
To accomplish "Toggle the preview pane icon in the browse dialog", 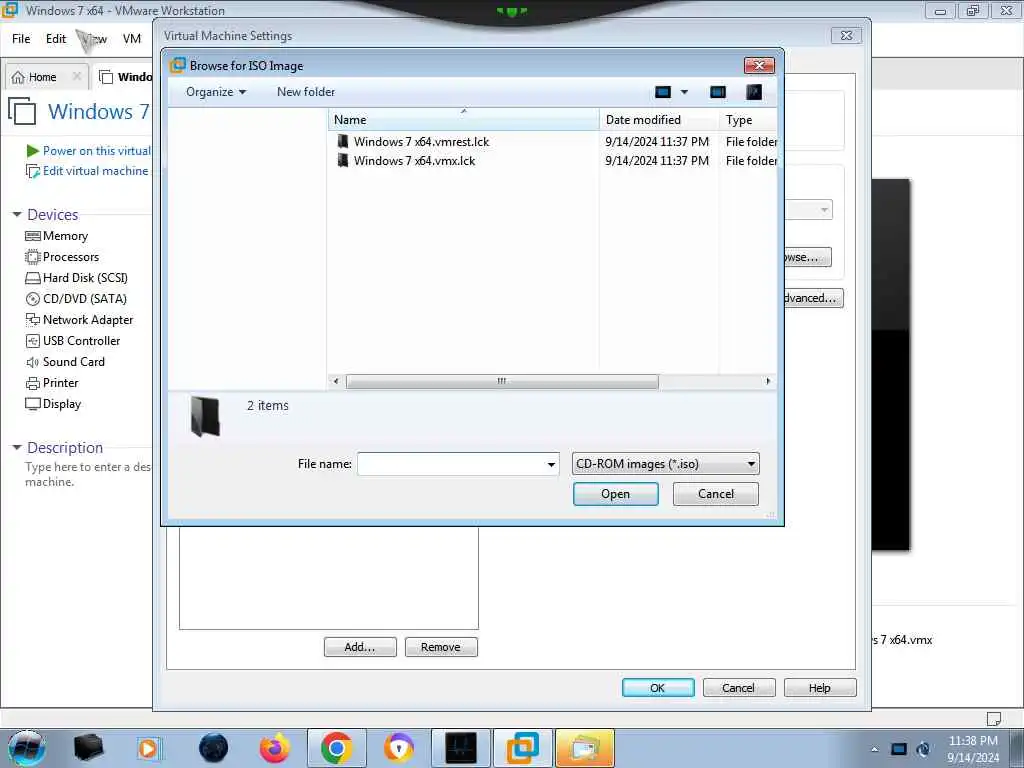I will [x=718, y=92].
